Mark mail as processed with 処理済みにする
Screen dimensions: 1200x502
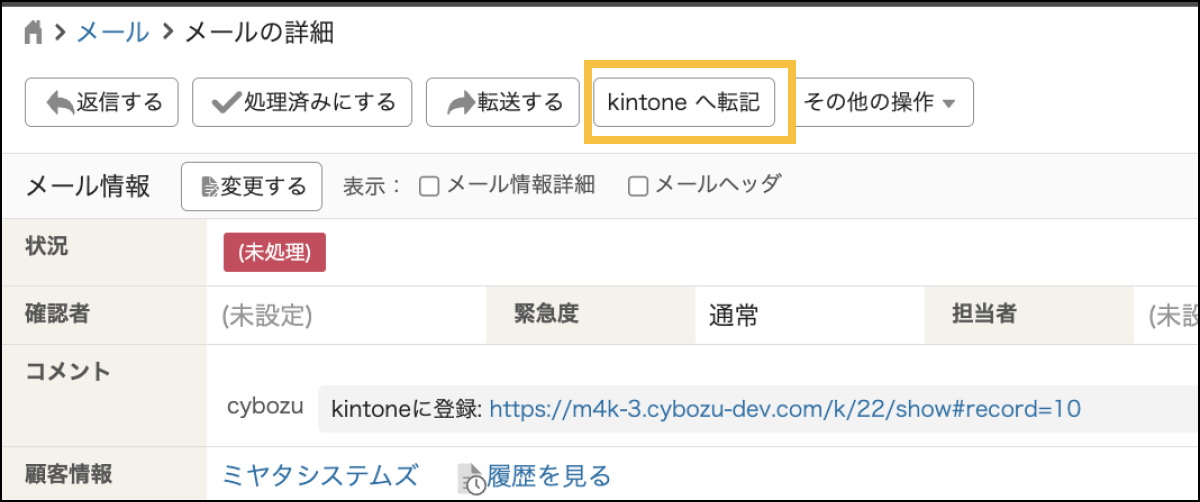302,102
